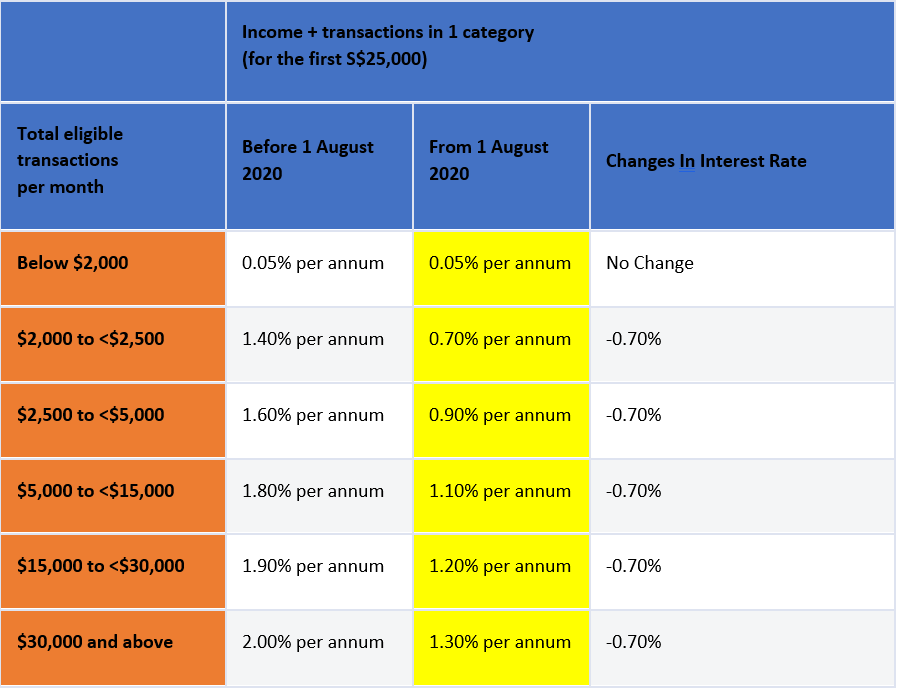Select the '$5,000 to <$15,000' row label

[x=96, y=491]
